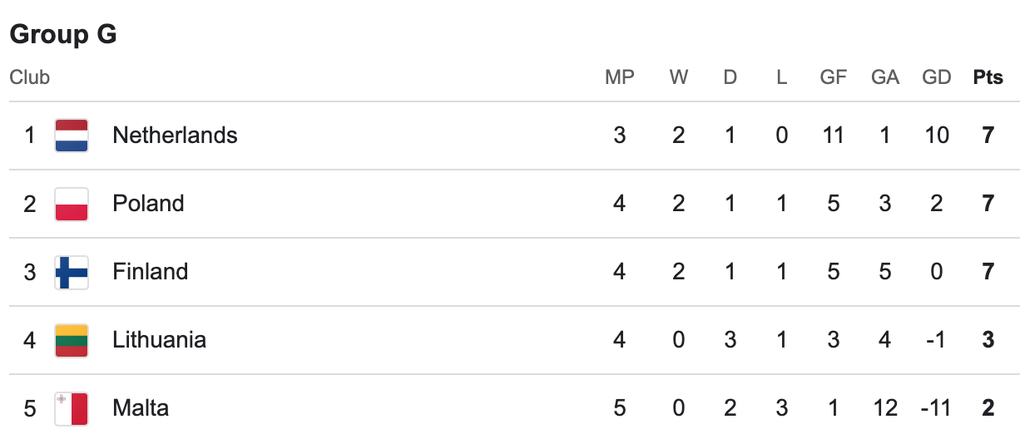This screenshot has height=439, width=1020.
Task: Click the Club column header
Action: (30, 78)
